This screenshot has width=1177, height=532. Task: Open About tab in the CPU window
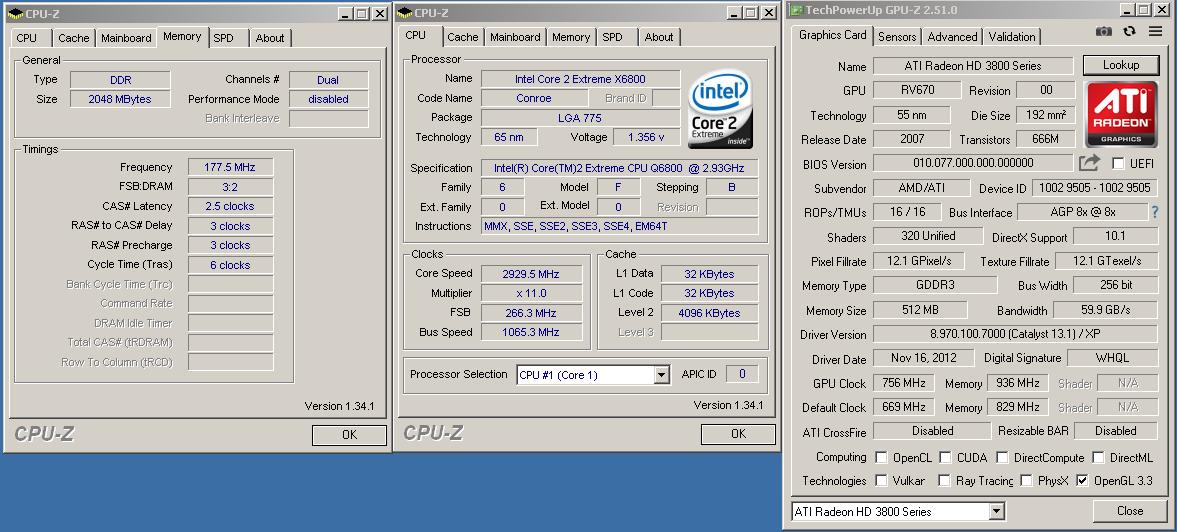pyautogui.click(x=658, y=37)
